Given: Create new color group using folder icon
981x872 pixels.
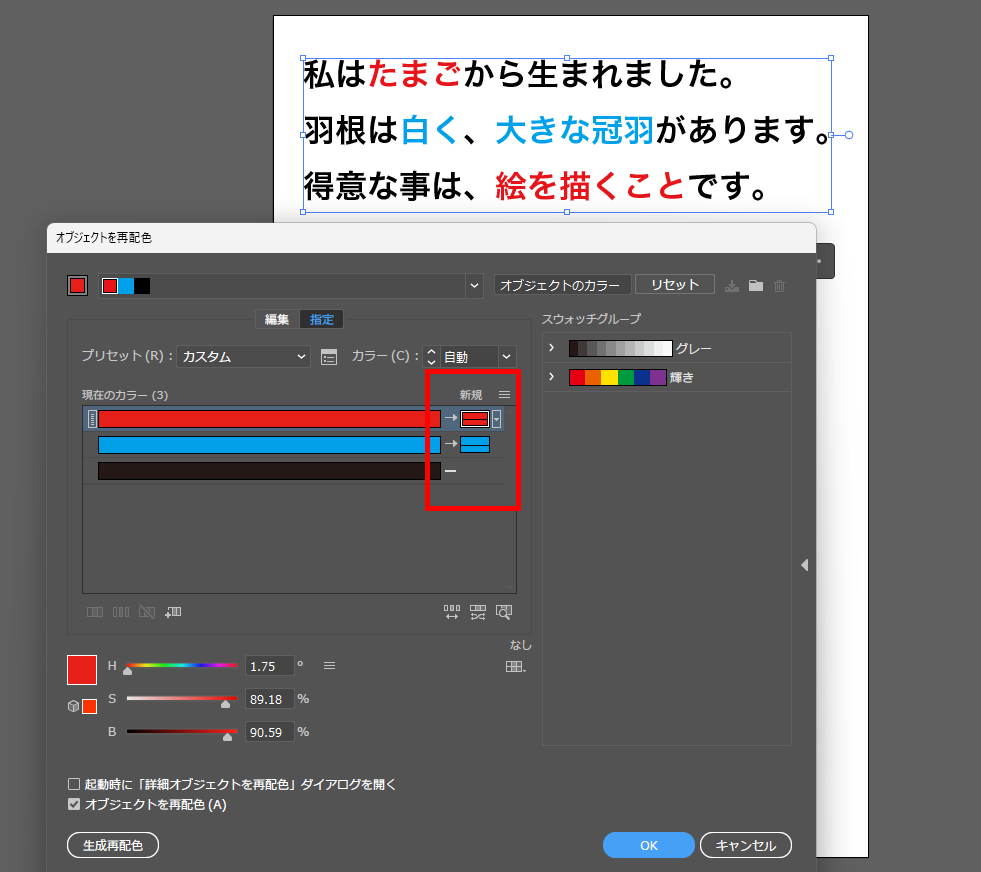Looking at the screenshot, I should (x=757, y=285).
